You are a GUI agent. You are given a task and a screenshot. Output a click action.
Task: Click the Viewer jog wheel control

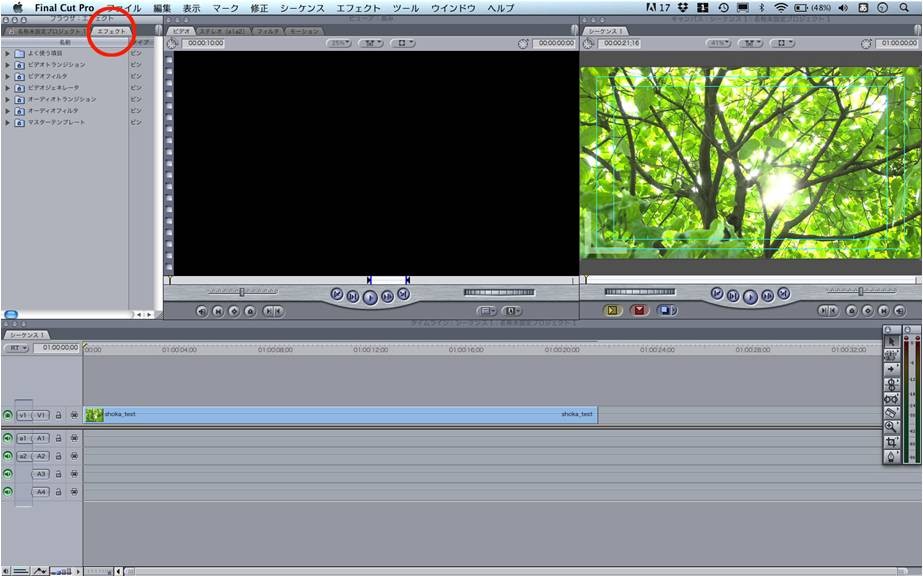pos(499,292)
